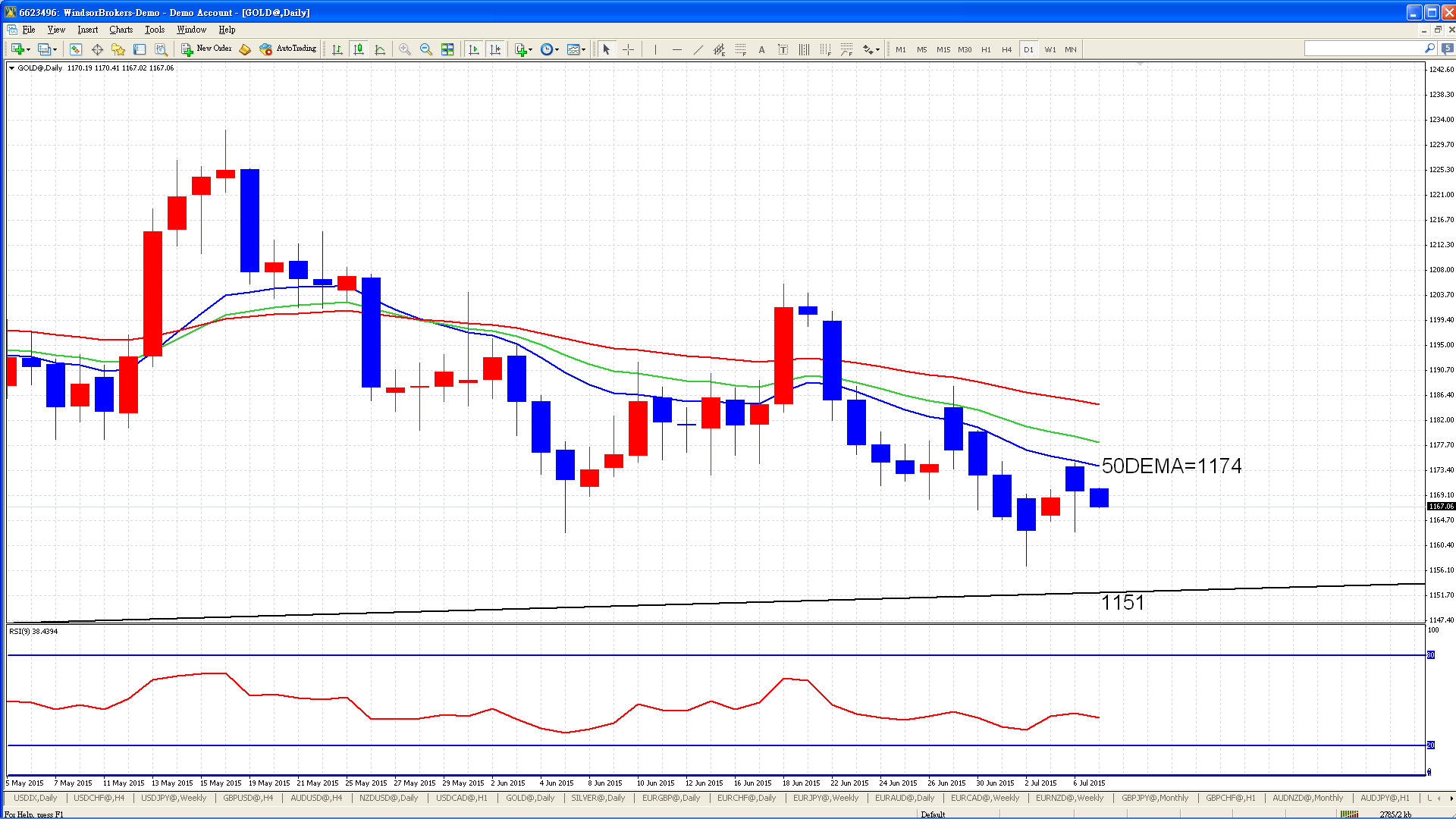
Task: Click the triangle beside GOLD@,Daily title
Action: click(x=12, y=68)
